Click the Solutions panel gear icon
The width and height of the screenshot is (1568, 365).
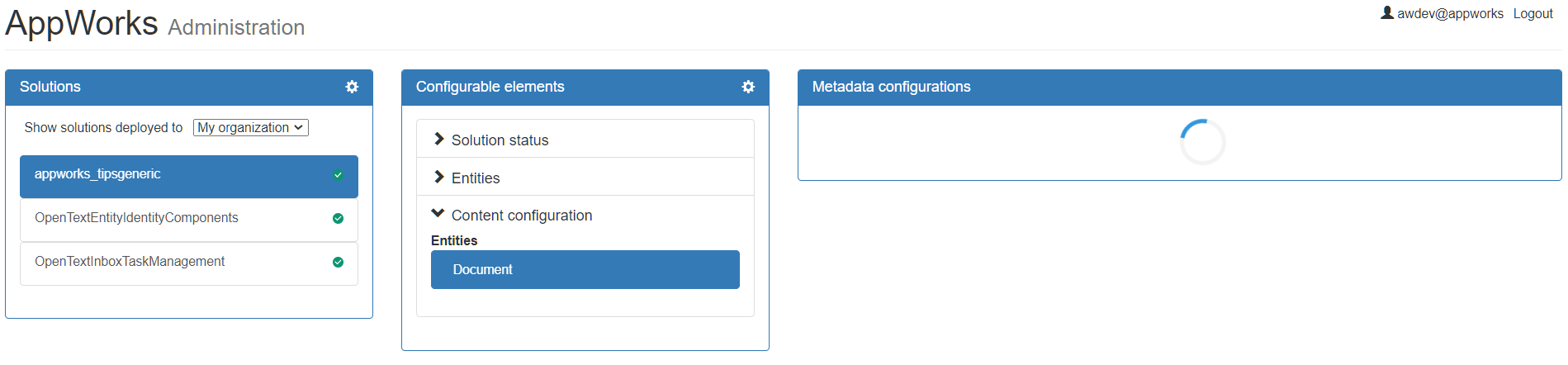pyautogui.click(x=352, y=87)
